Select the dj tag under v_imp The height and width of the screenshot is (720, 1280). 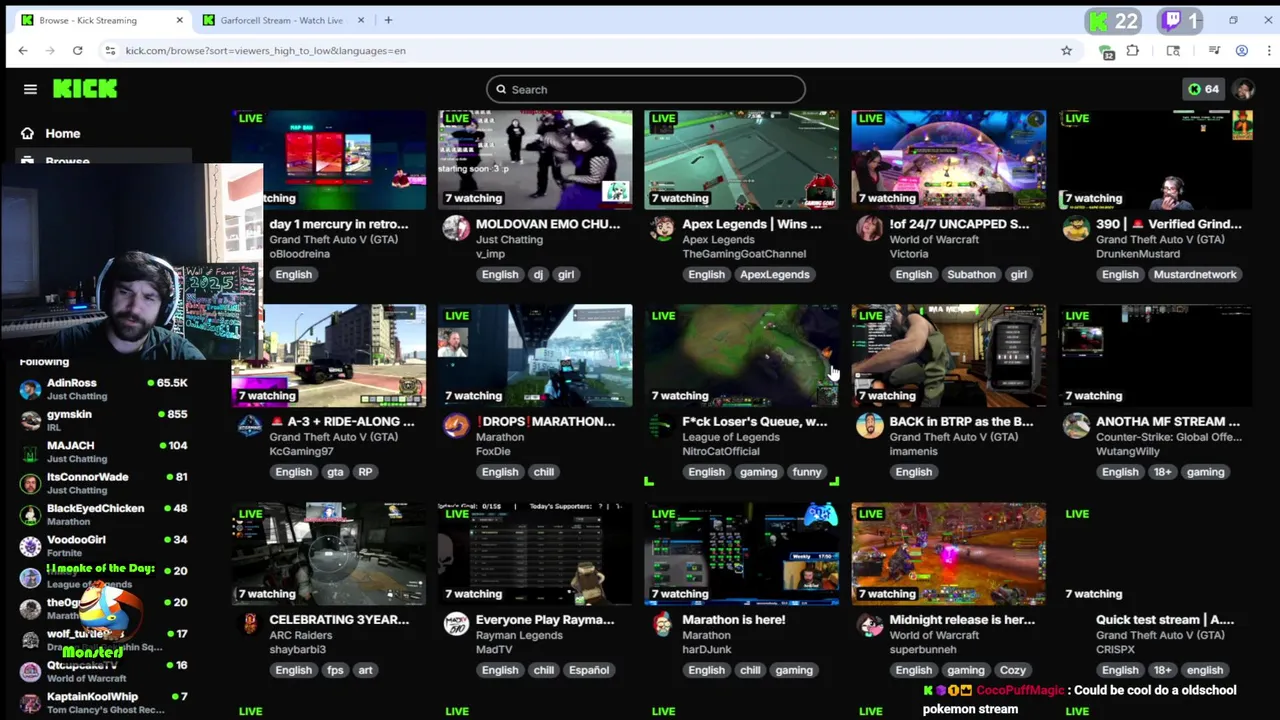[538, 274]
